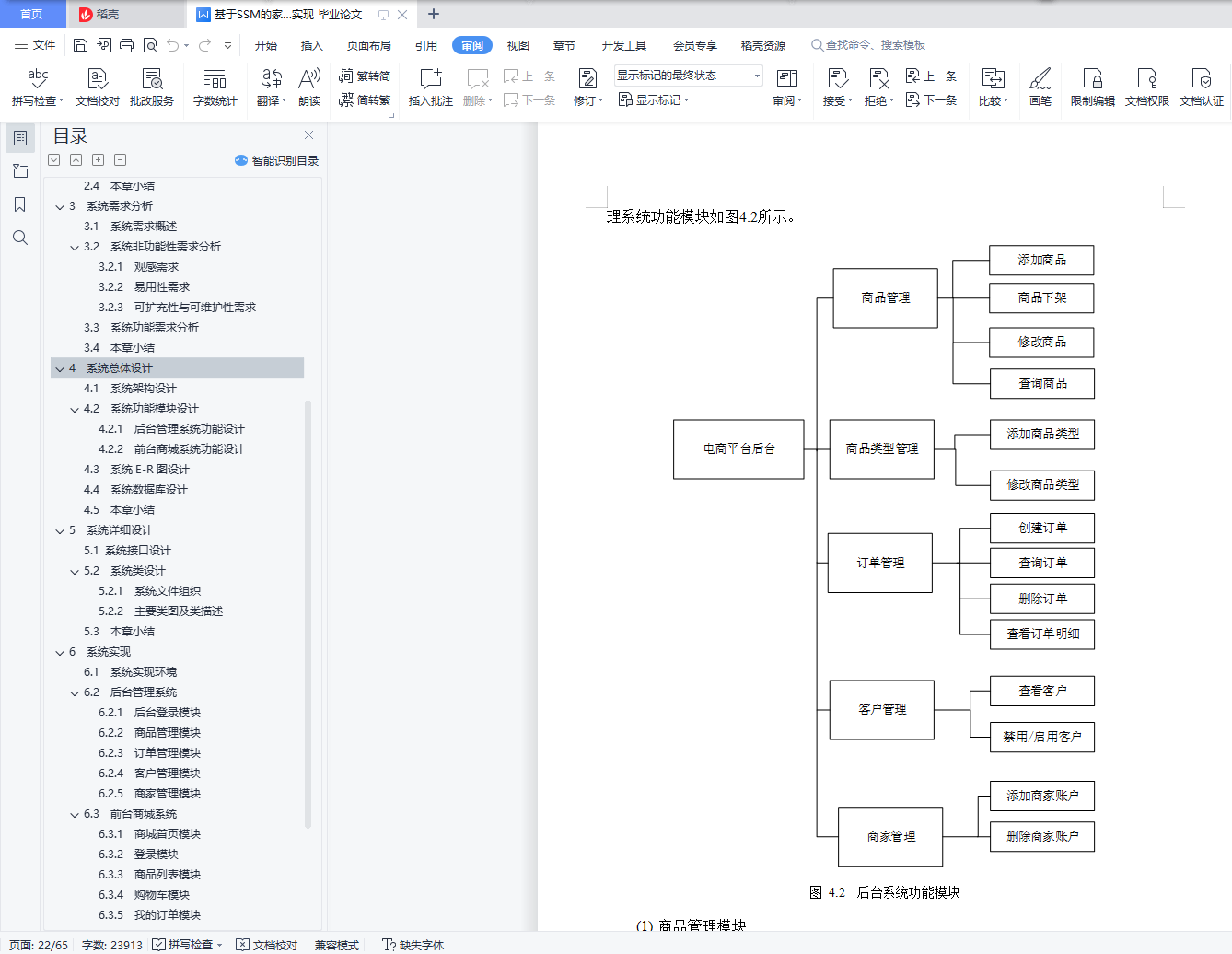Screen dimensions: 1232x954
Task: Switch to the 插入 ribbon tab
Action: pos(312,45)
